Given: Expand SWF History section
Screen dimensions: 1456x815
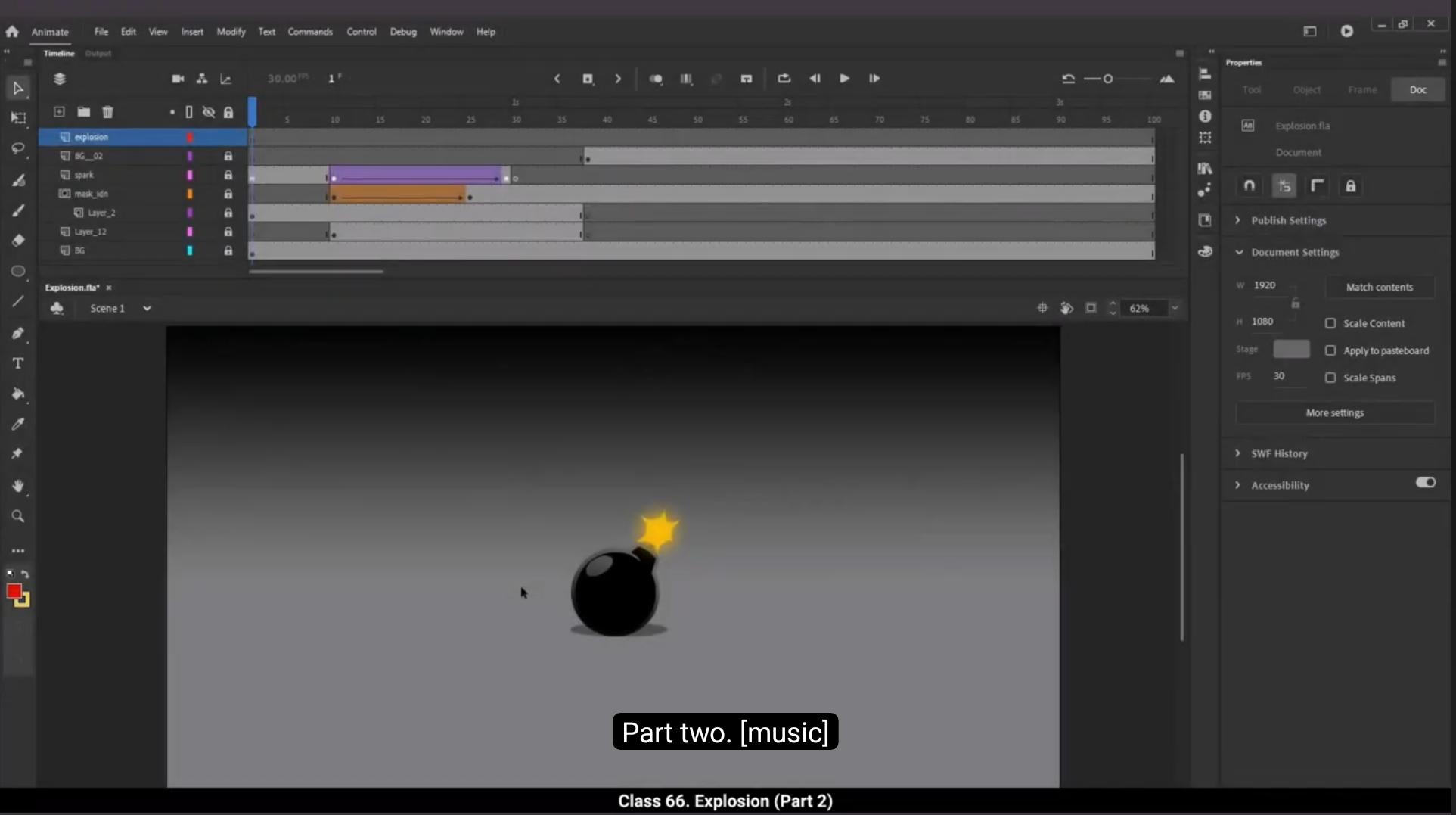Looking at the screenshot, I should tap(1238, 453).
